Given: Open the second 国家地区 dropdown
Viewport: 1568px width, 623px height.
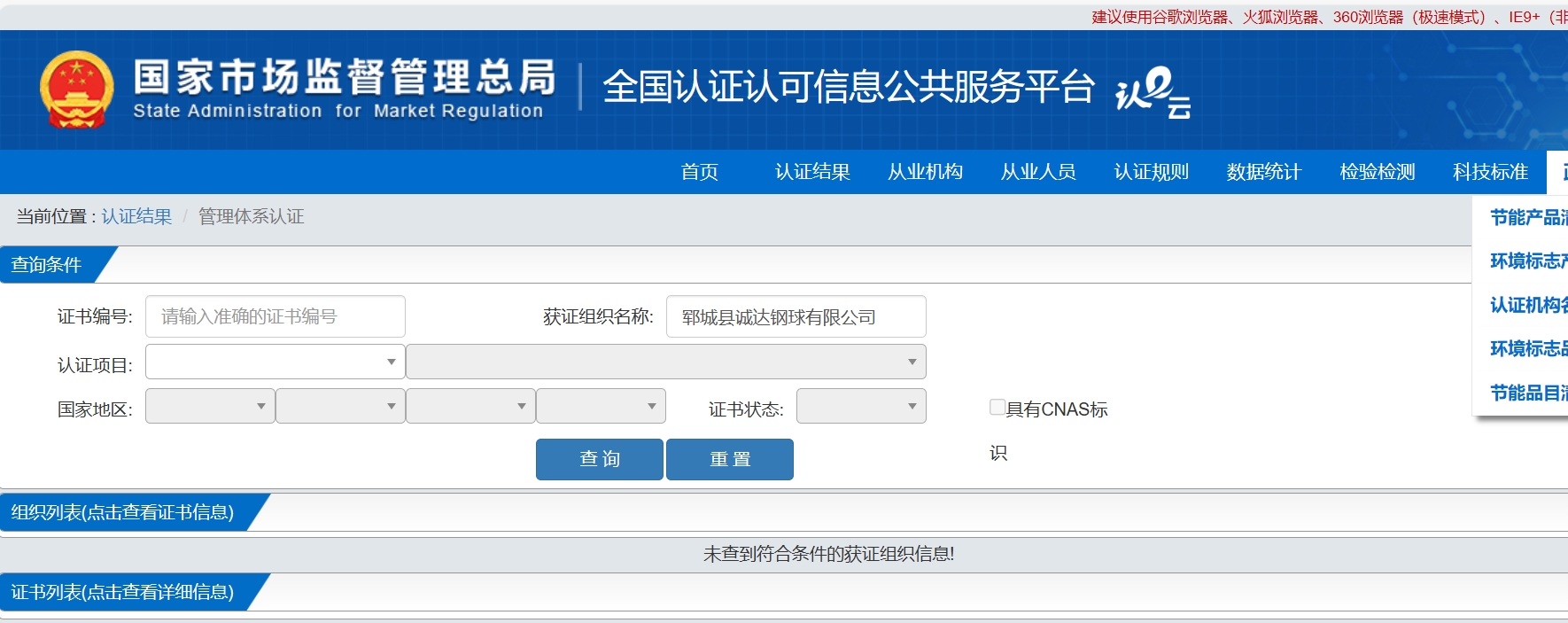Looking at the screenshot, I should (x=340, y=406).
